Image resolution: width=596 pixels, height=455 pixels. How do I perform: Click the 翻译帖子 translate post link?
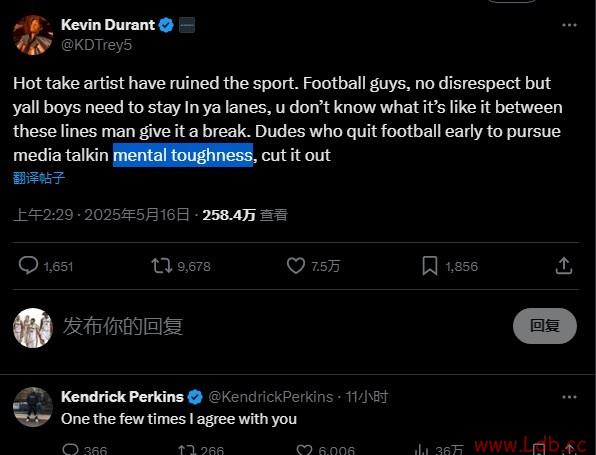point(39,178)
